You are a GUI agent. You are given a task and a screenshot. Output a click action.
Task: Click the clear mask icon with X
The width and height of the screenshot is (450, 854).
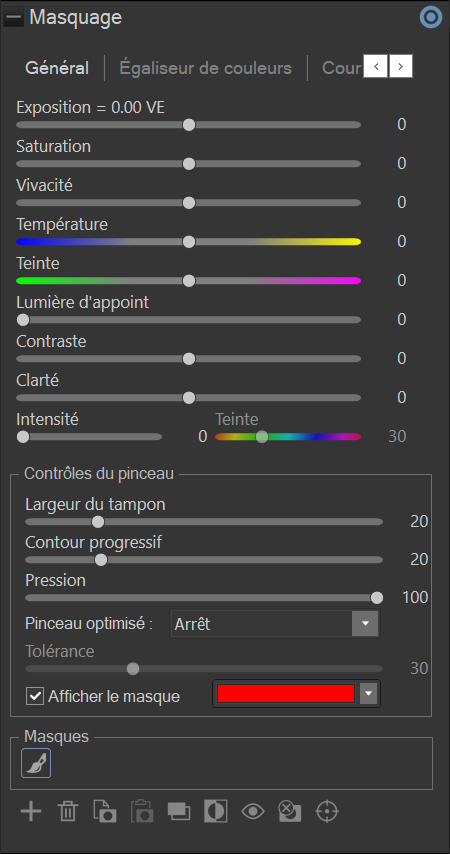pos(290,811)
